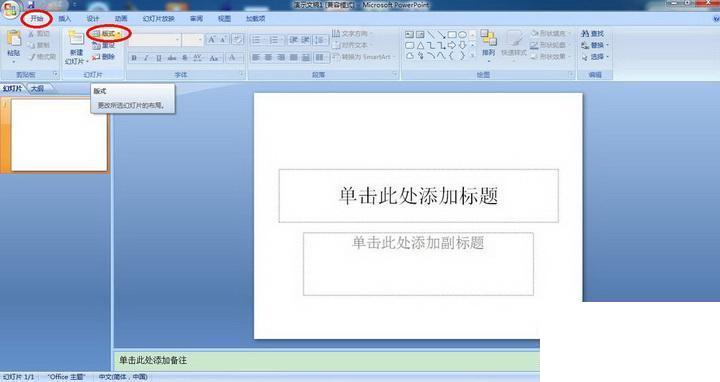Open 形状轮廓 (Shape Outline) color picker
720x382 pixels.
tap(550, 45)
